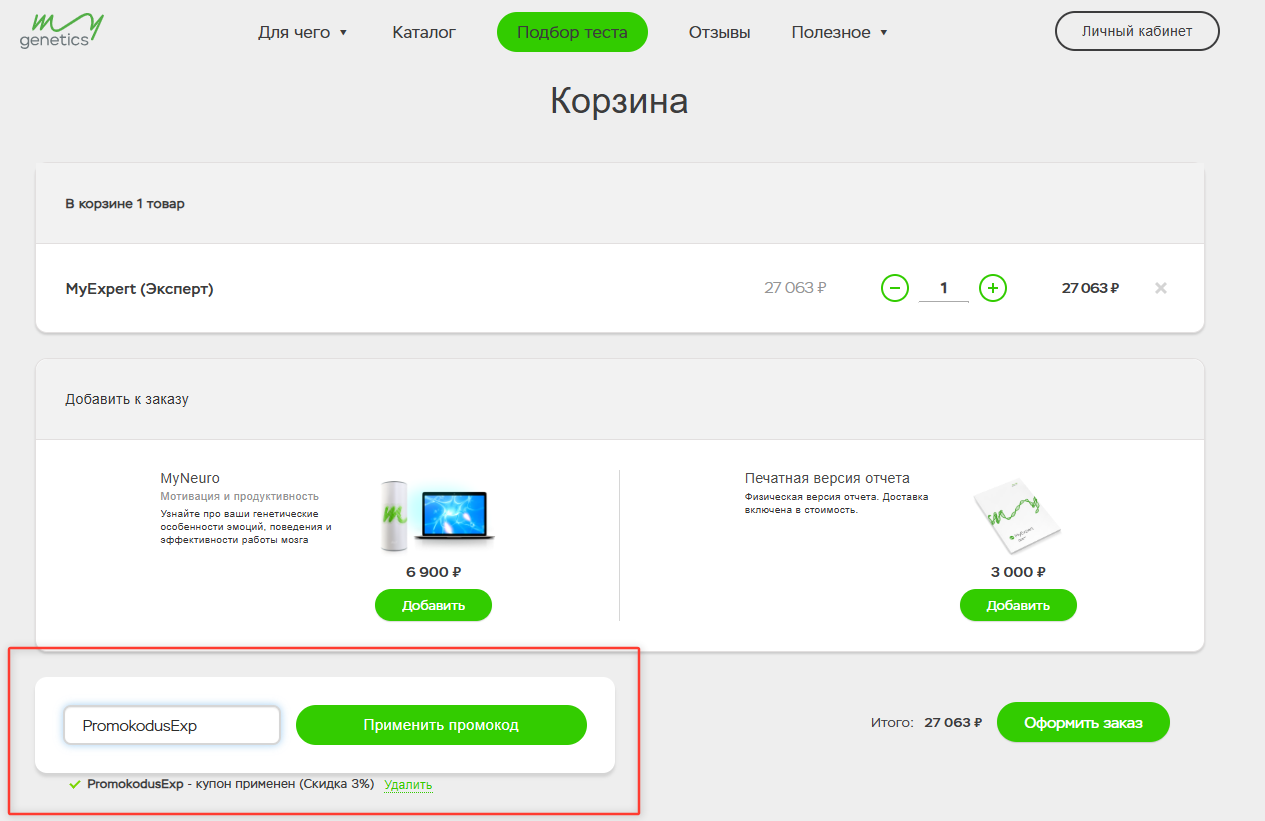Screen dimensions: 1265x821
Task: Click Применить промокод button
Action: 441,724
